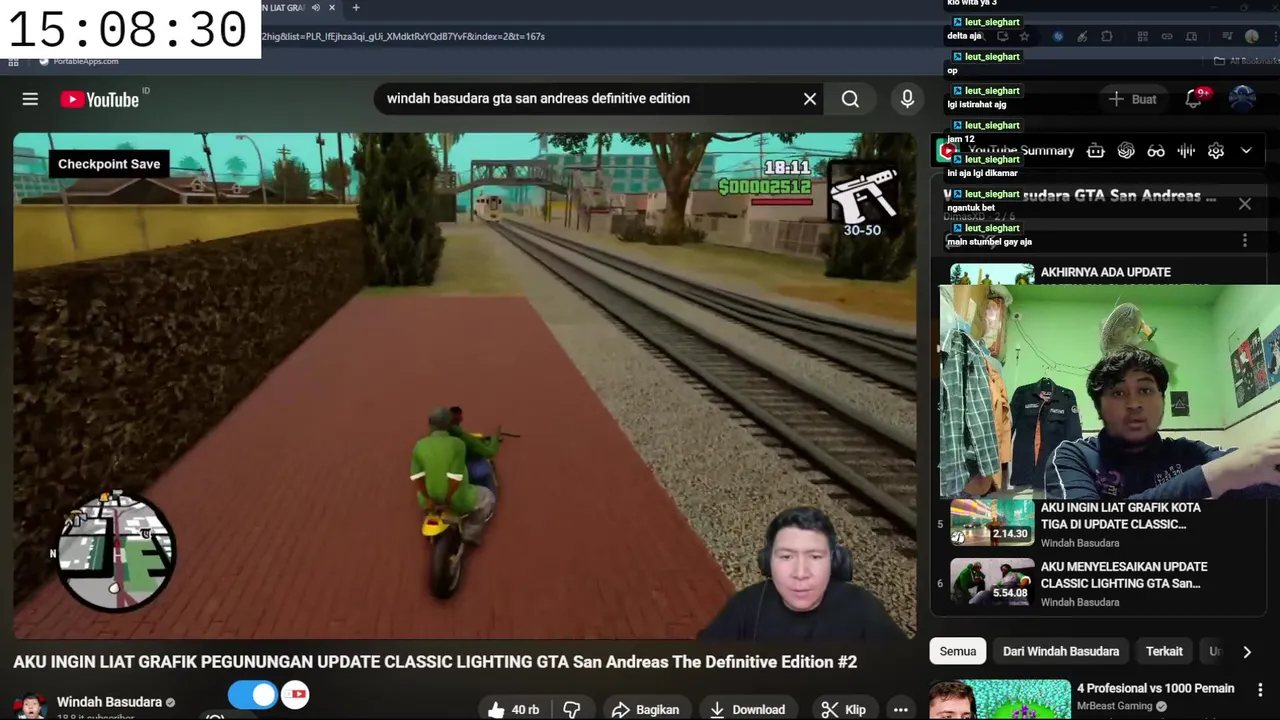
Task: Open the Windah Basudara channel avatar
Action: (31, 706)
